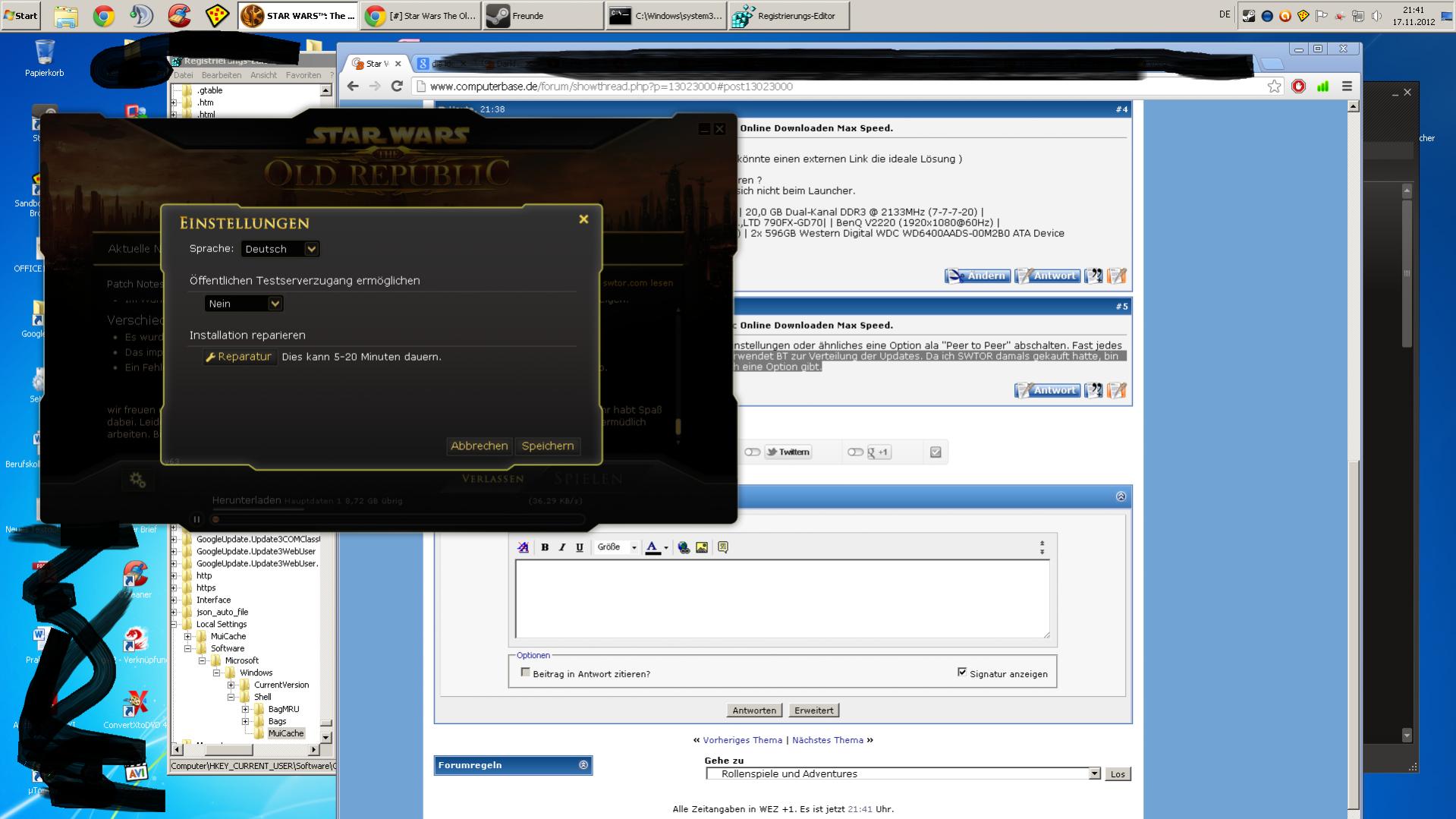
Task: Click into the quick reply text area
Action: coord(782,599)
